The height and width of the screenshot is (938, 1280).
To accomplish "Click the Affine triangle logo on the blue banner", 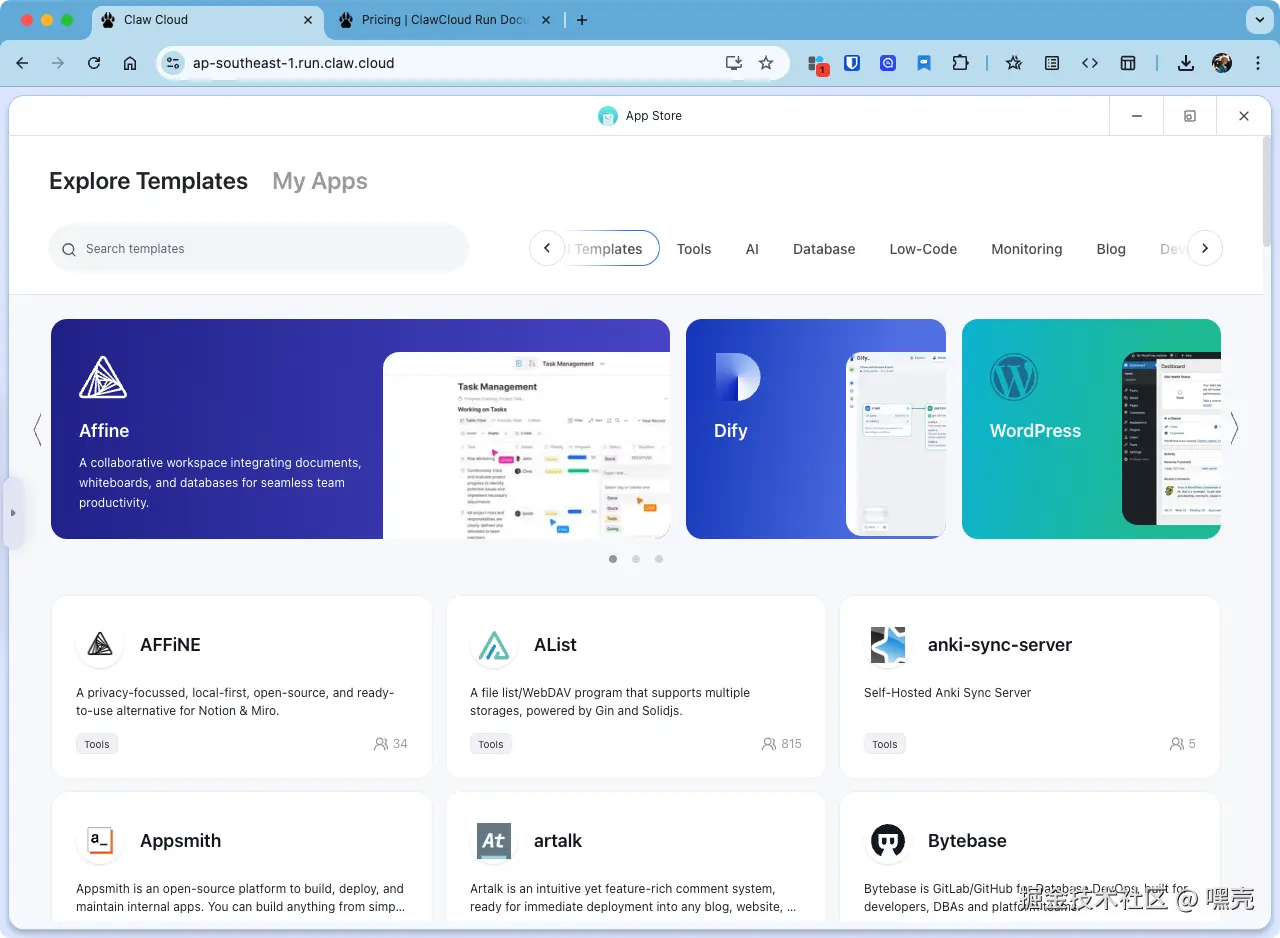I will 102,377.
